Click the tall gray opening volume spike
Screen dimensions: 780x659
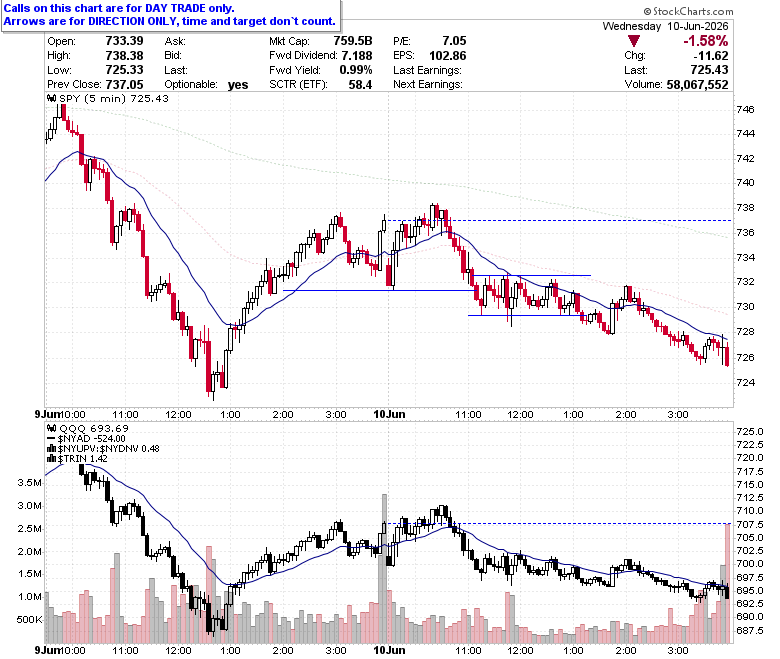[384, 568]
